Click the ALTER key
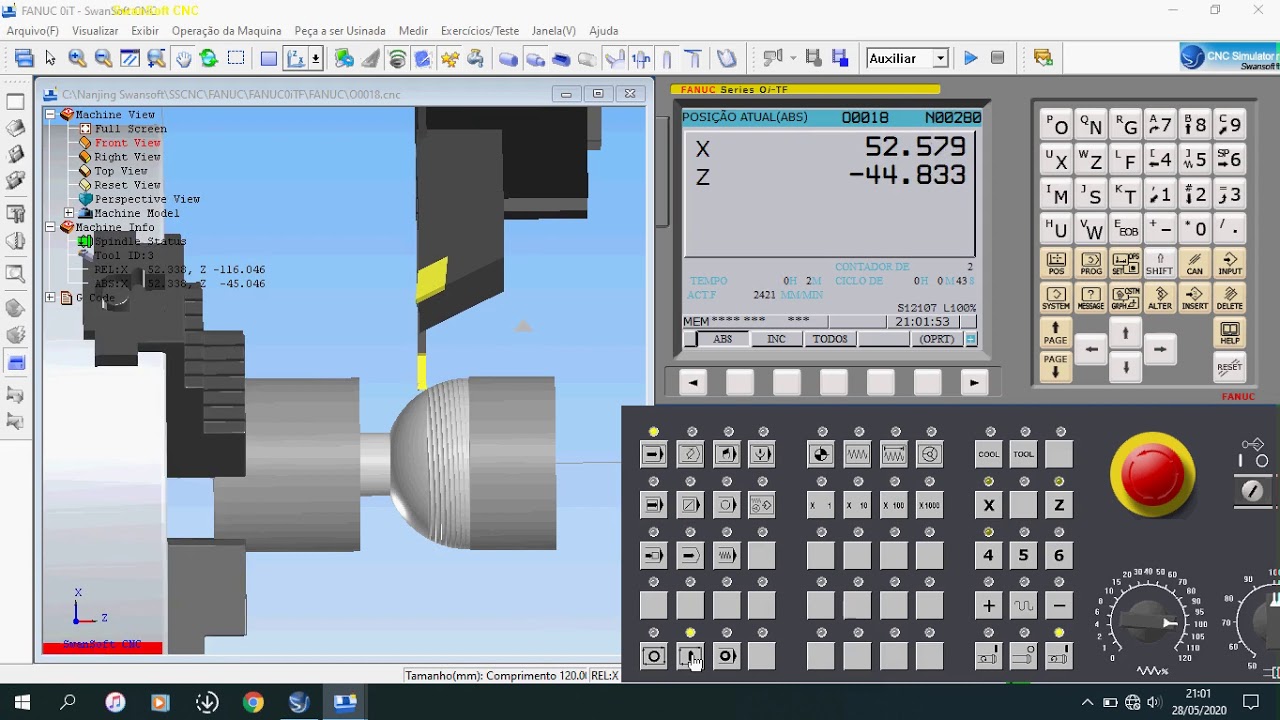Viewport: 1280px width, 720px height. click(1160, 299)
